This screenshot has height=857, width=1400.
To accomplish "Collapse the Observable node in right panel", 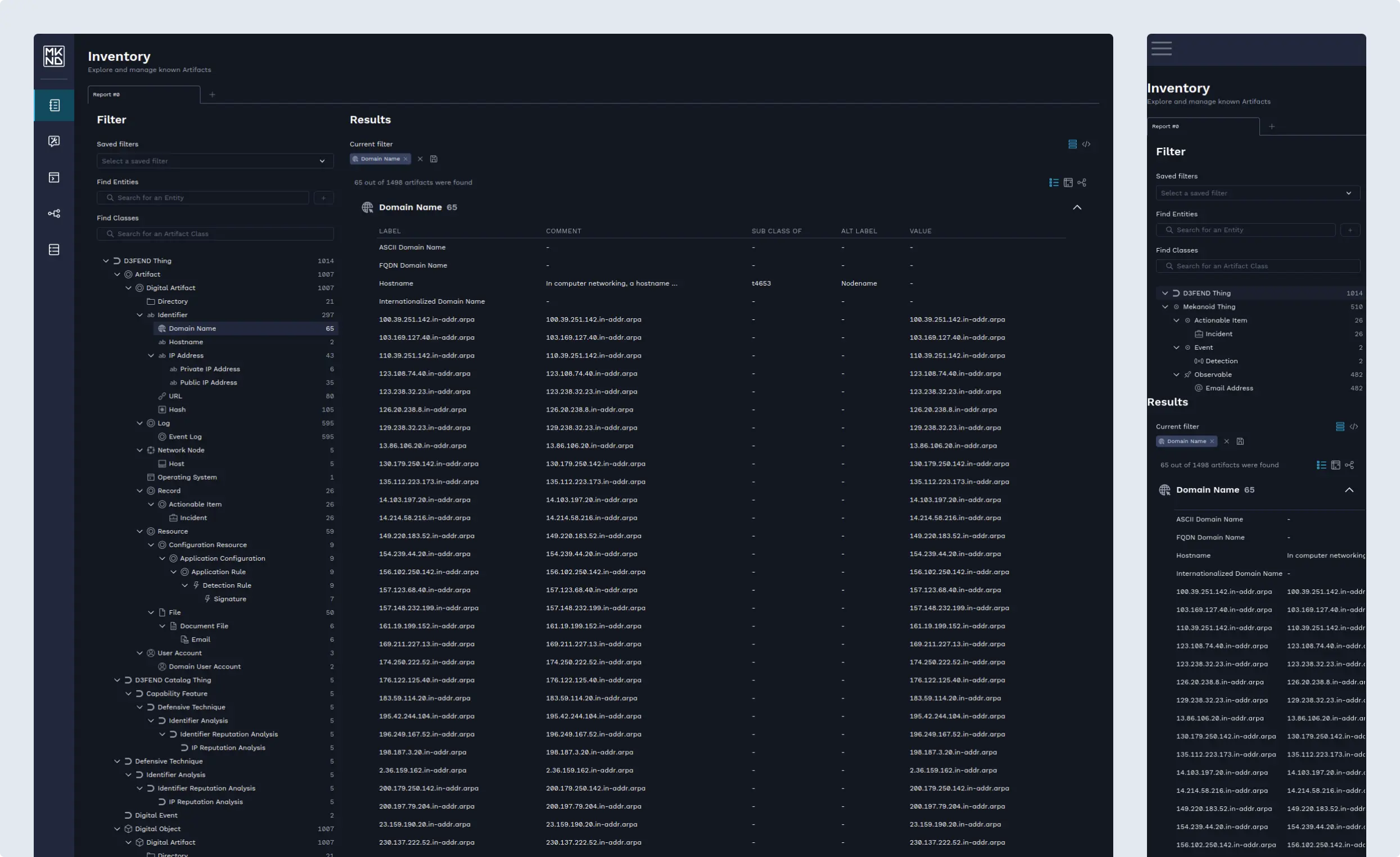I will coord(1177,375).
